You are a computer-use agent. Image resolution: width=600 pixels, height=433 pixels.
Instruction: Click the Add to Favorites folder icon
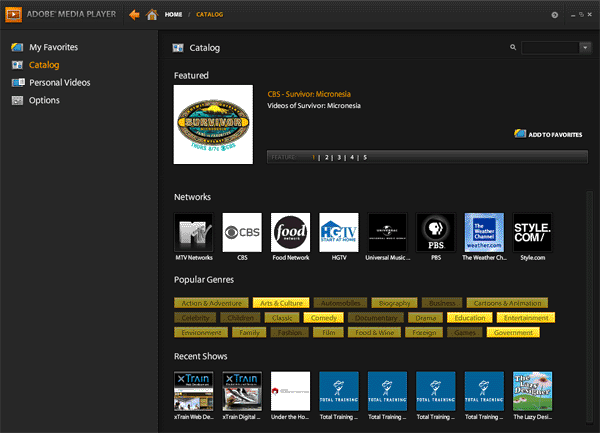click(x=520, y=133)
